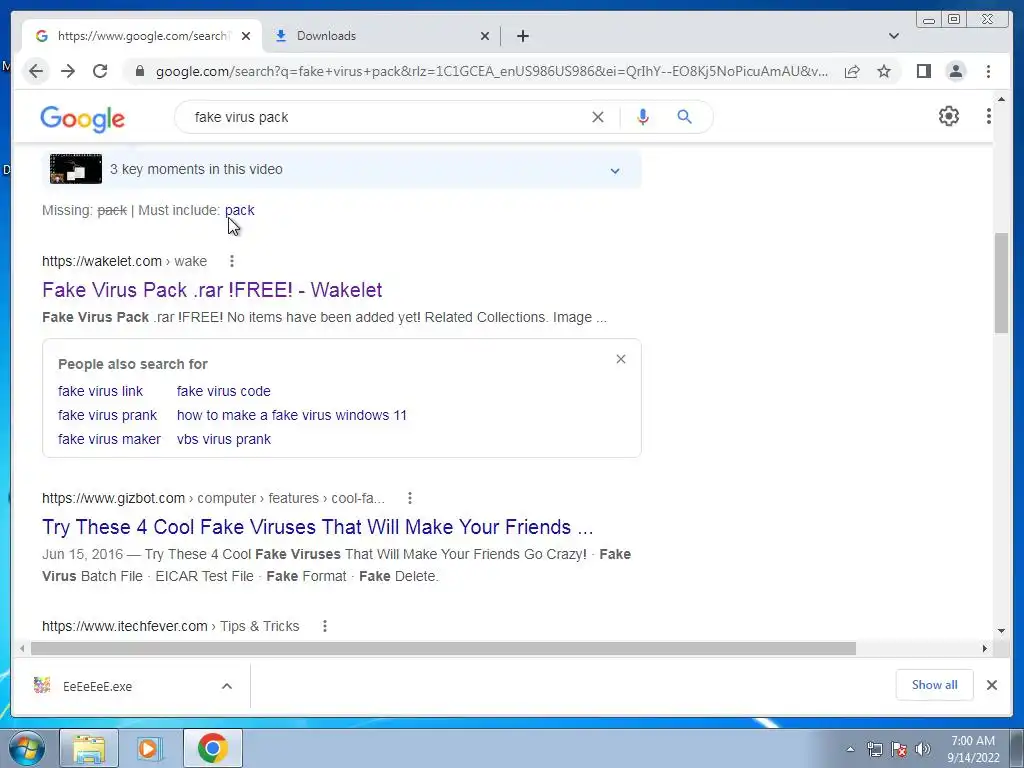Screen dimensions: 1024x768
Task: Bookmark this tab with the star icon
Action: pyautogui.click(x=884, y=71)
